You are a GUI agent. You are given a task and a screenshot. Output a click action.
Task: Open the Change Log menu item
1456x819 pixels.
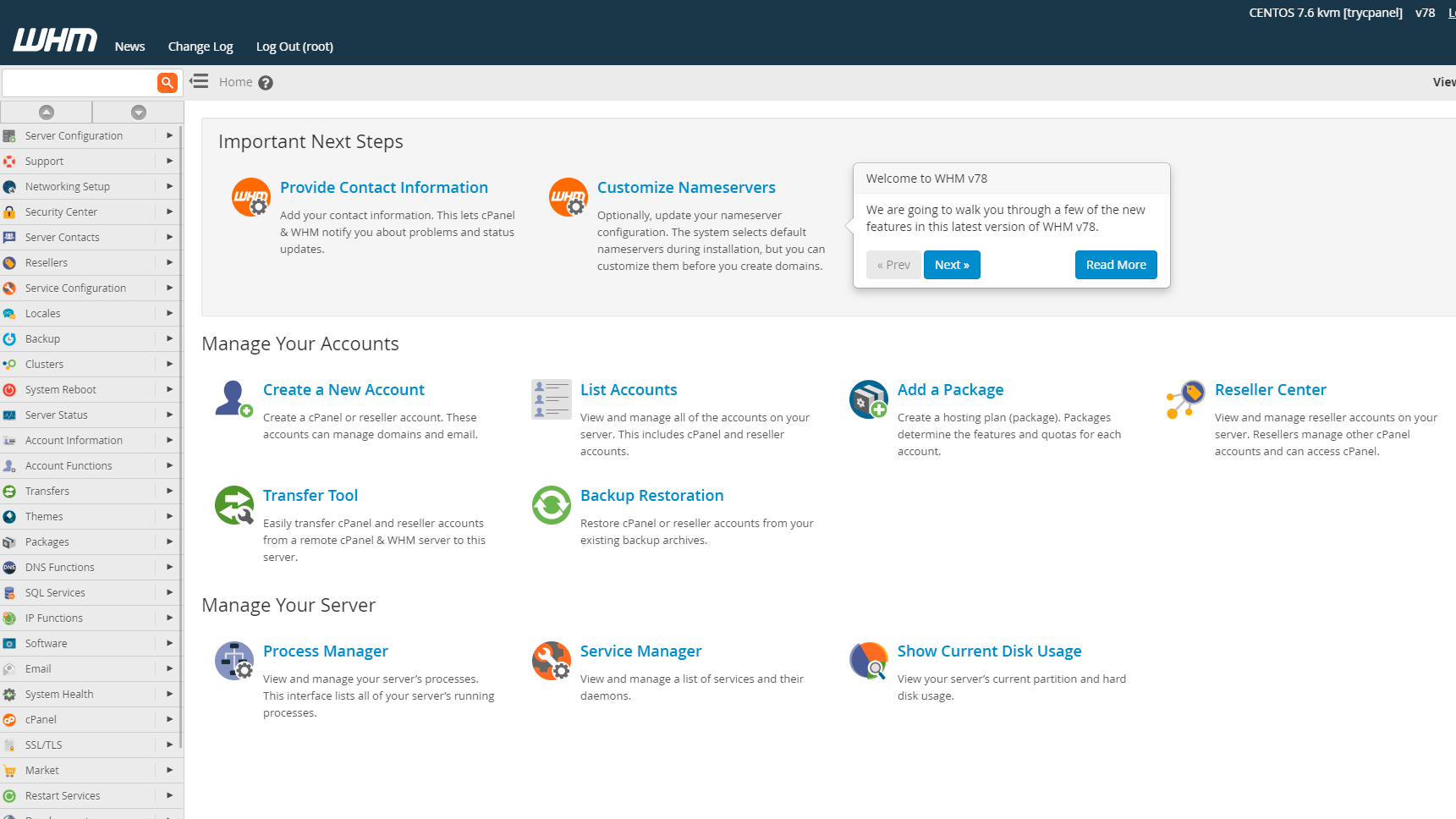tap(201, 47)
